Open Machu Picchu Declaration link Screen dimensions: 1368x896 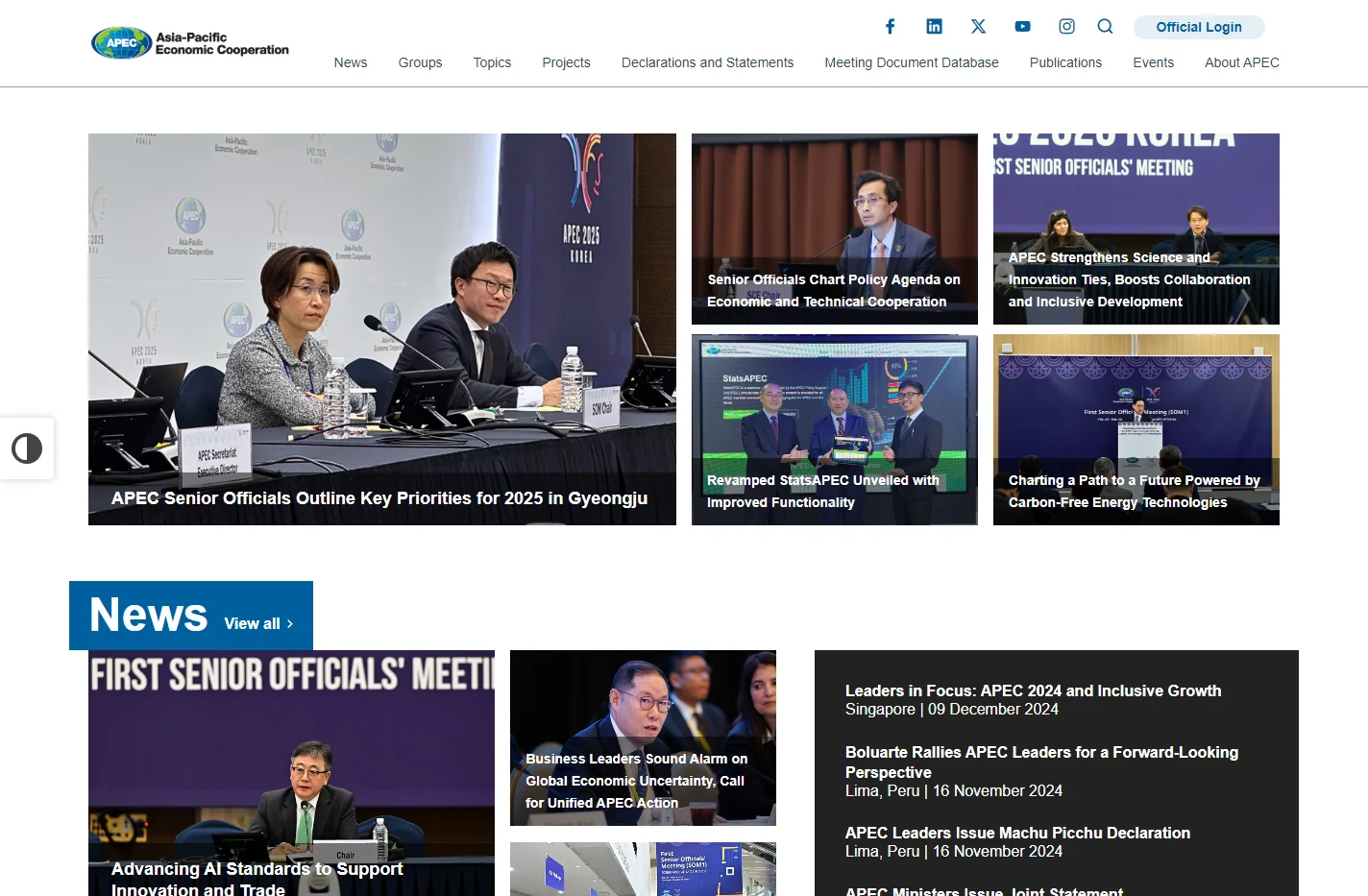click(1017, 833)
